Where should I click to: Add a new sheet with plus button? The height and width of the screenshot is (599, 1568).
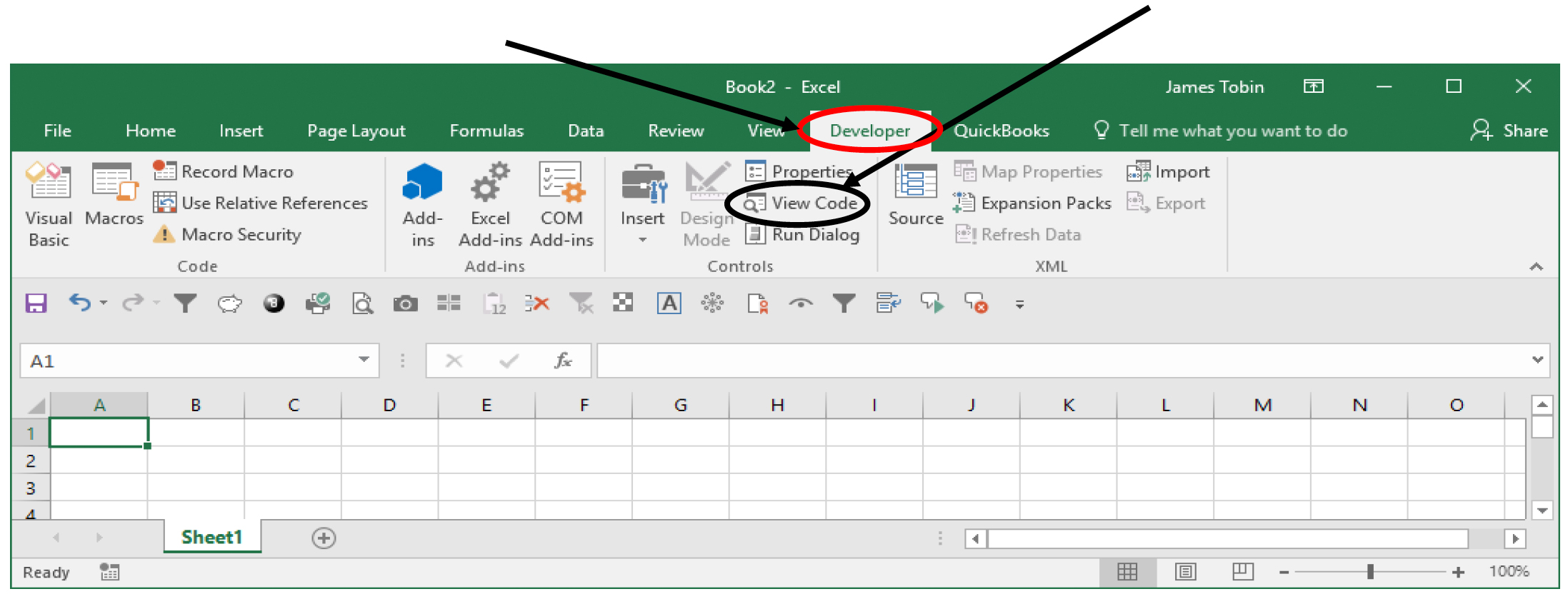coord(324,538)
